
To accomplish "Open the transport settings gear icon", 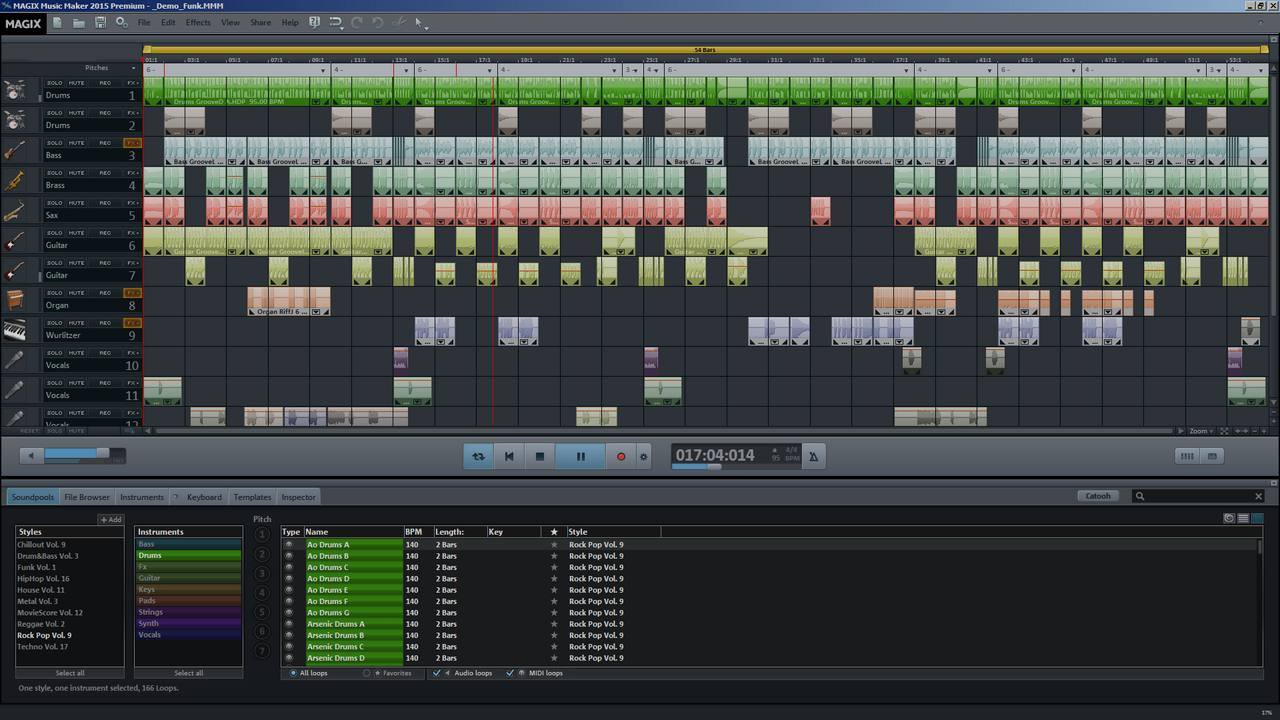I will (x=643, y=456).
